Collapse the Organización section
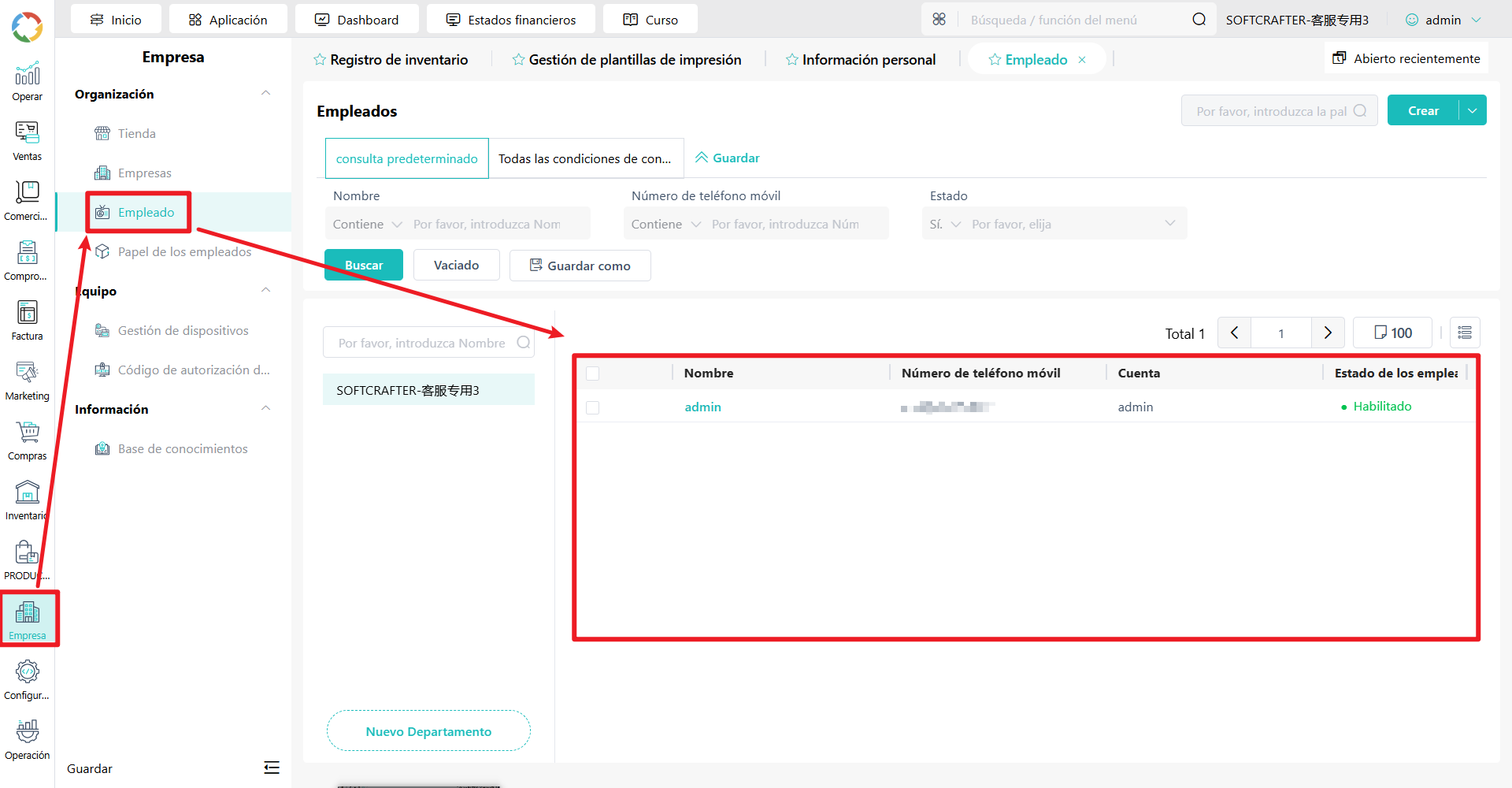Viewport: 1512px width, 788px height. tap(266, 94)
